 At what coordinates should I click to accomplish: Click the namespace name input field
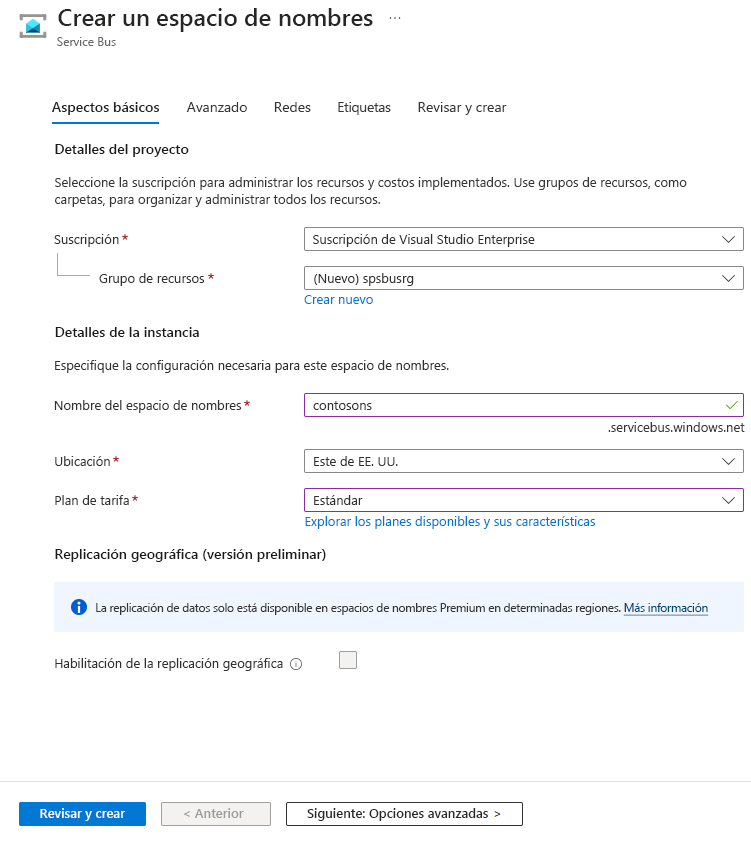tap(523, 405)
